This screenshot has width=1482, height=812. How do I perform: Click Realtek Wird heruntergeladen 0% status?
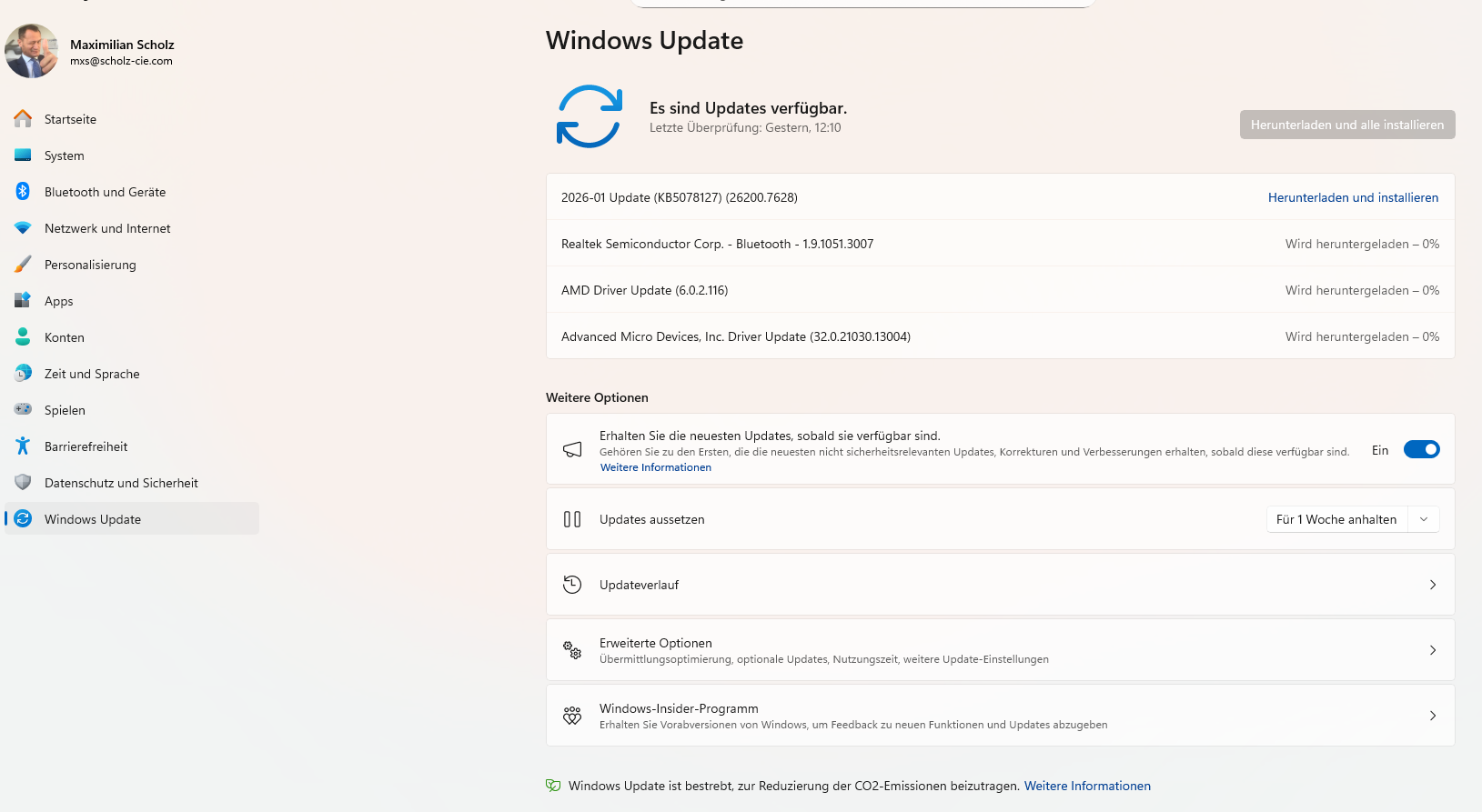tap(1362, 244)
